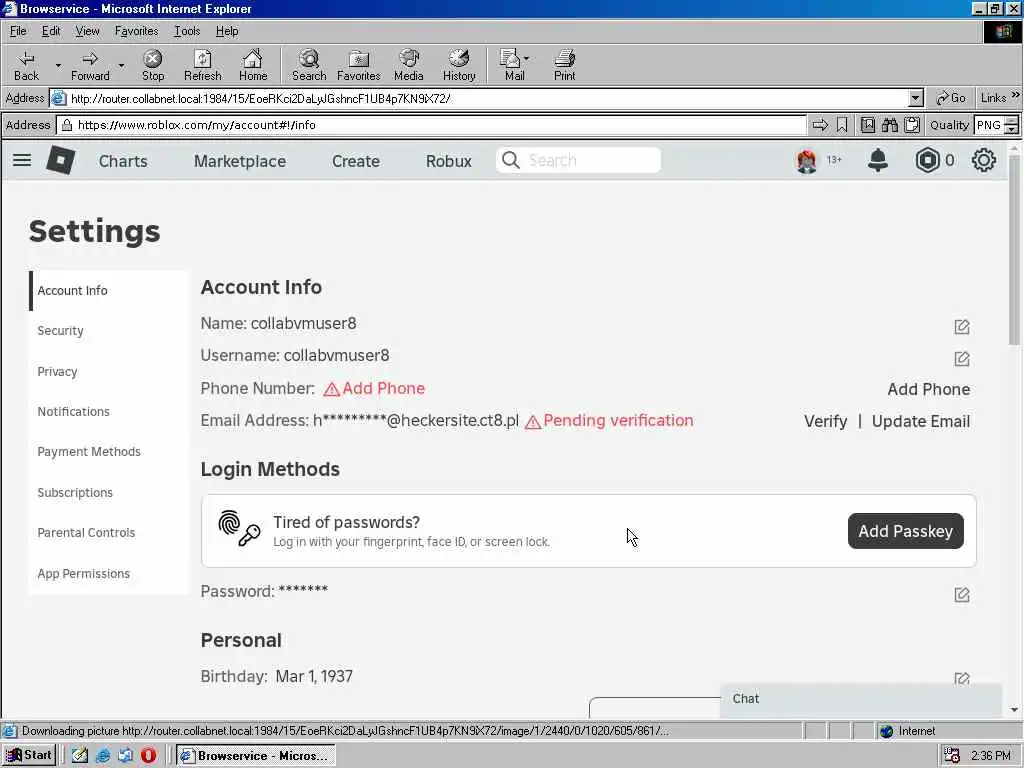The image size is (1024, 768).
Task: Open the notifications bell
Action: (x=878, y=160)
